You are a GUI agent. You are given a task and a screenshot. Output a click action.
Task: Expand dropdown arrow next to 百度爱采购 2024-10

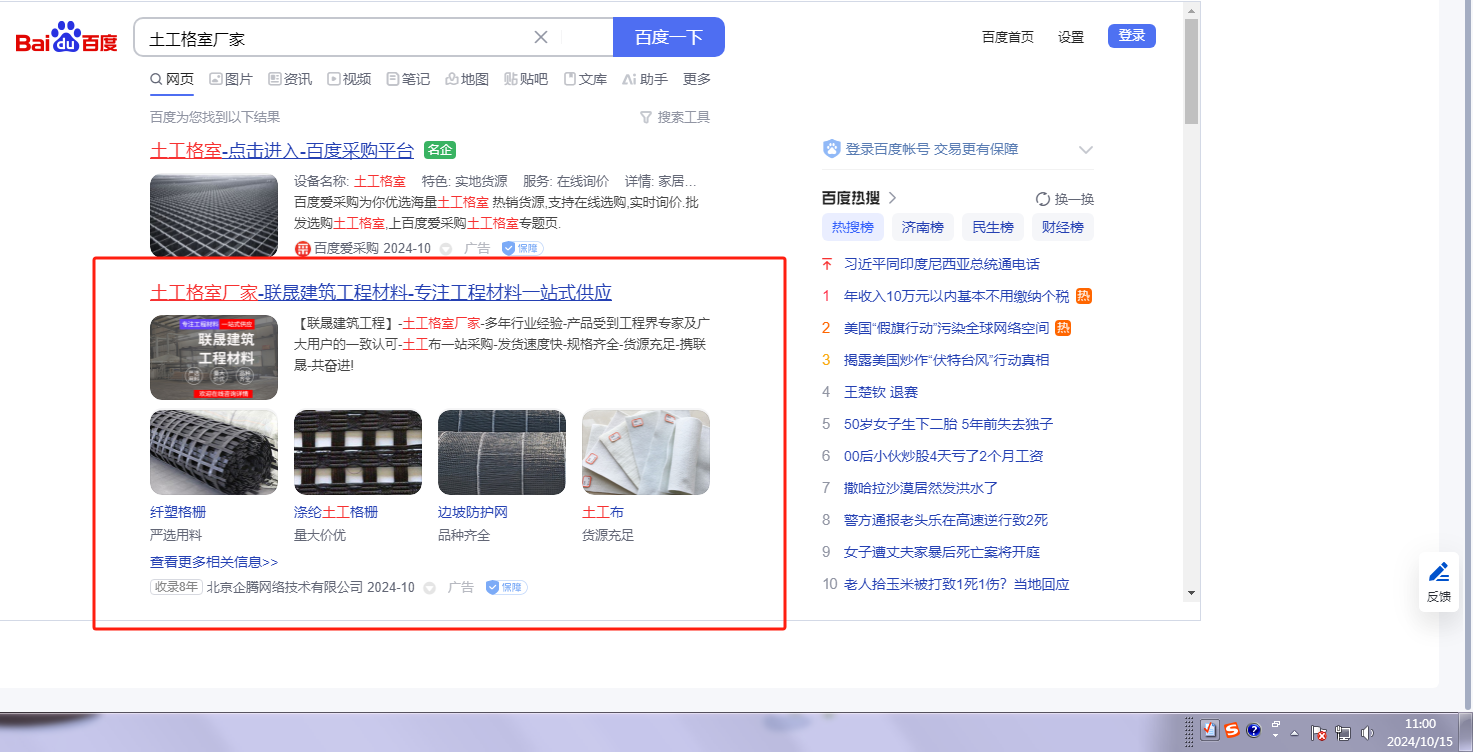pyautogui.click(x=446, y=248)
